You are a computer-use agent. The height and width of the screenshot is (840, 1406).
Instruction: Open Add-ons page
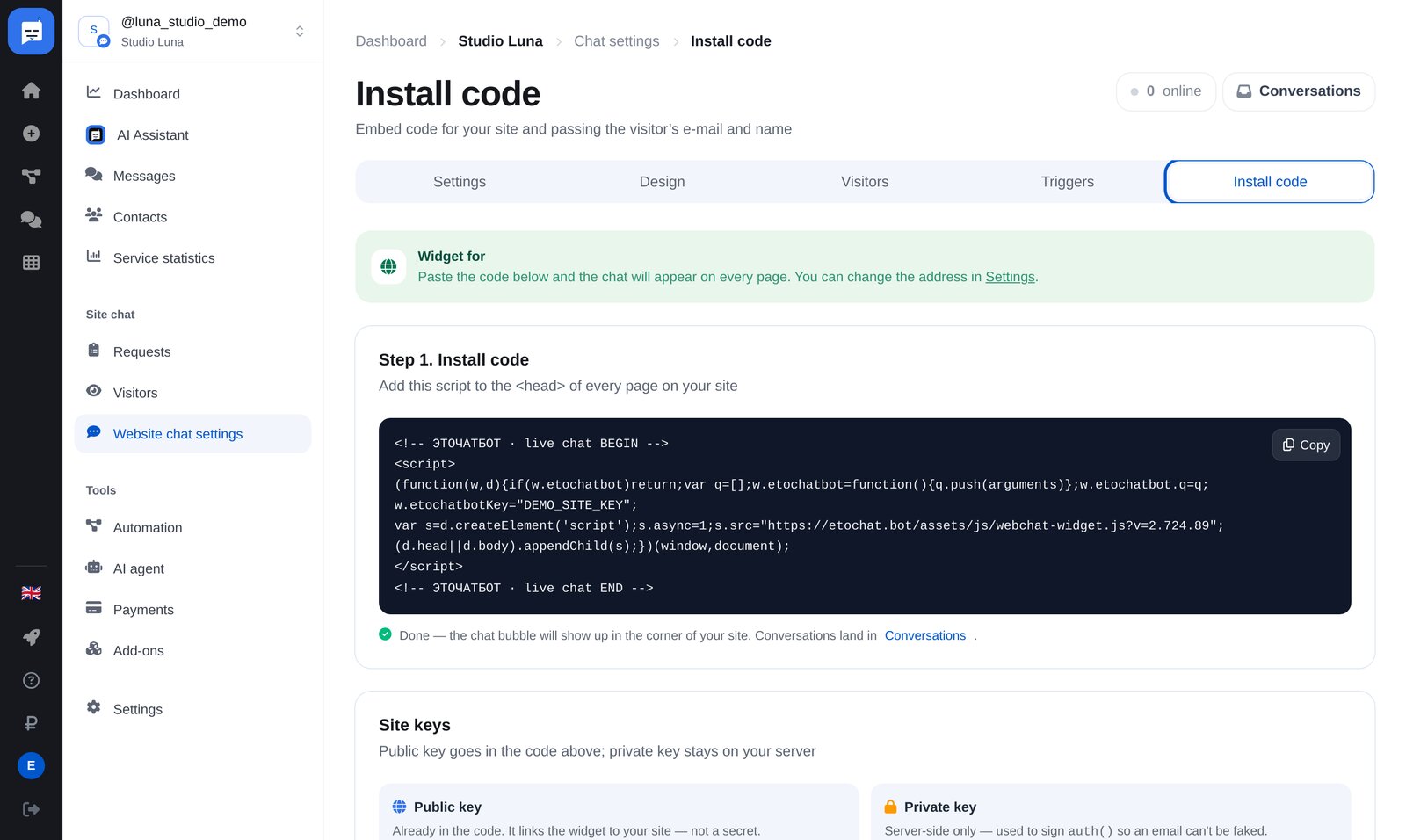click(192, 651)
